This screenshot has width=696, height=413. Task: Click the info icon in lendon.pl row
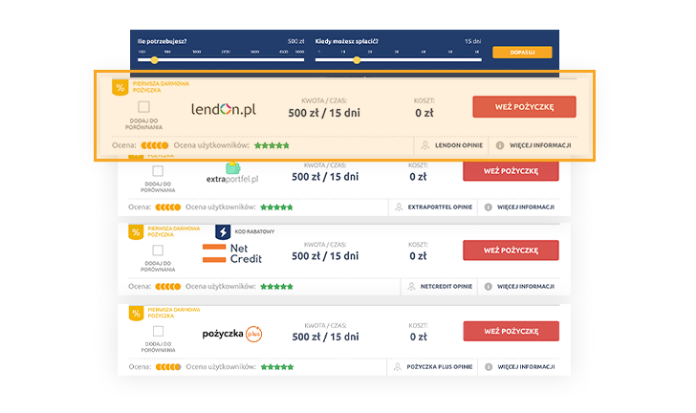pos(500,145)
